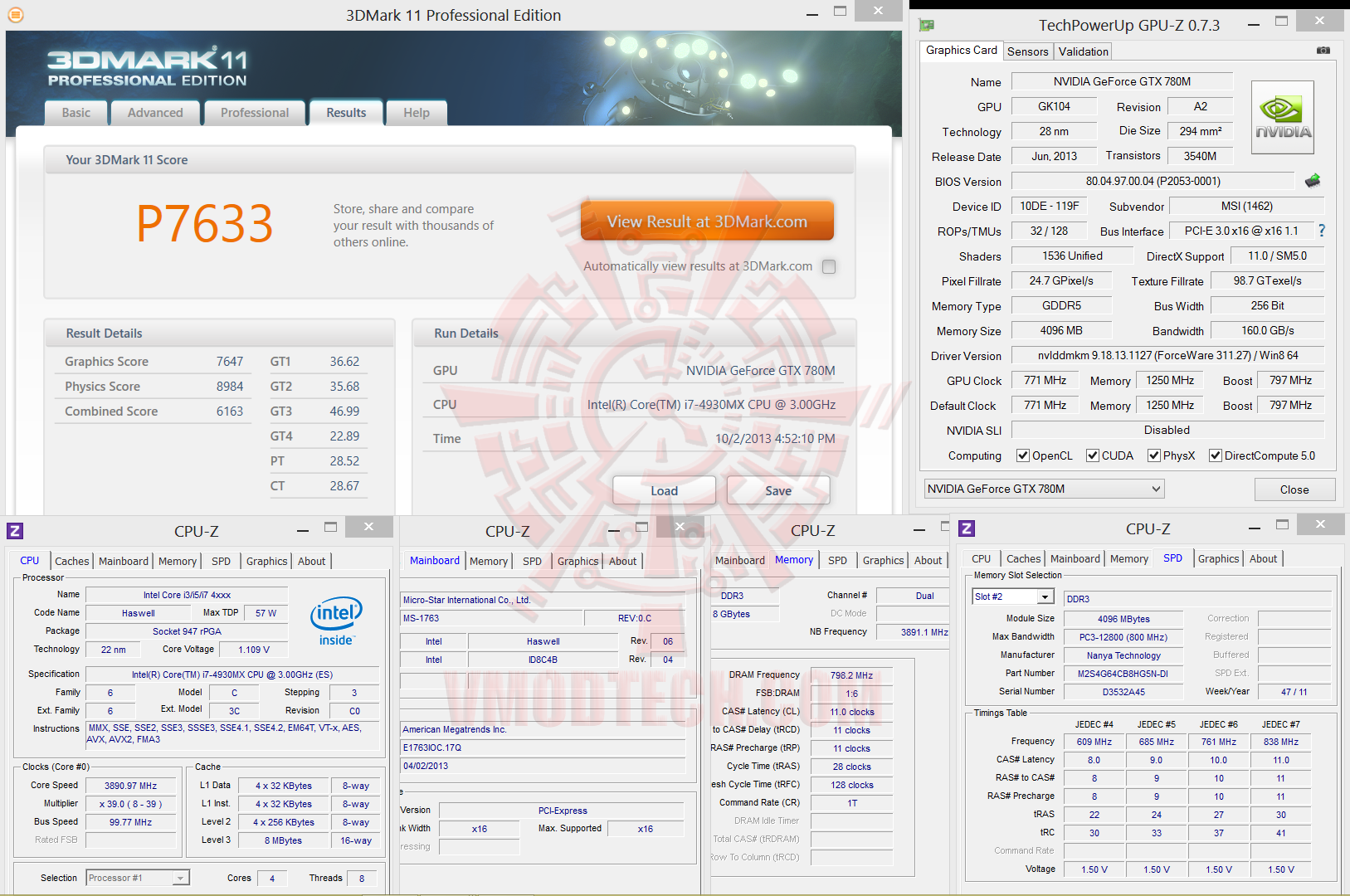Open About tab in the CPU-Z Processor window
This screenshot has width=1350, height=896.
tap(312, 562)
